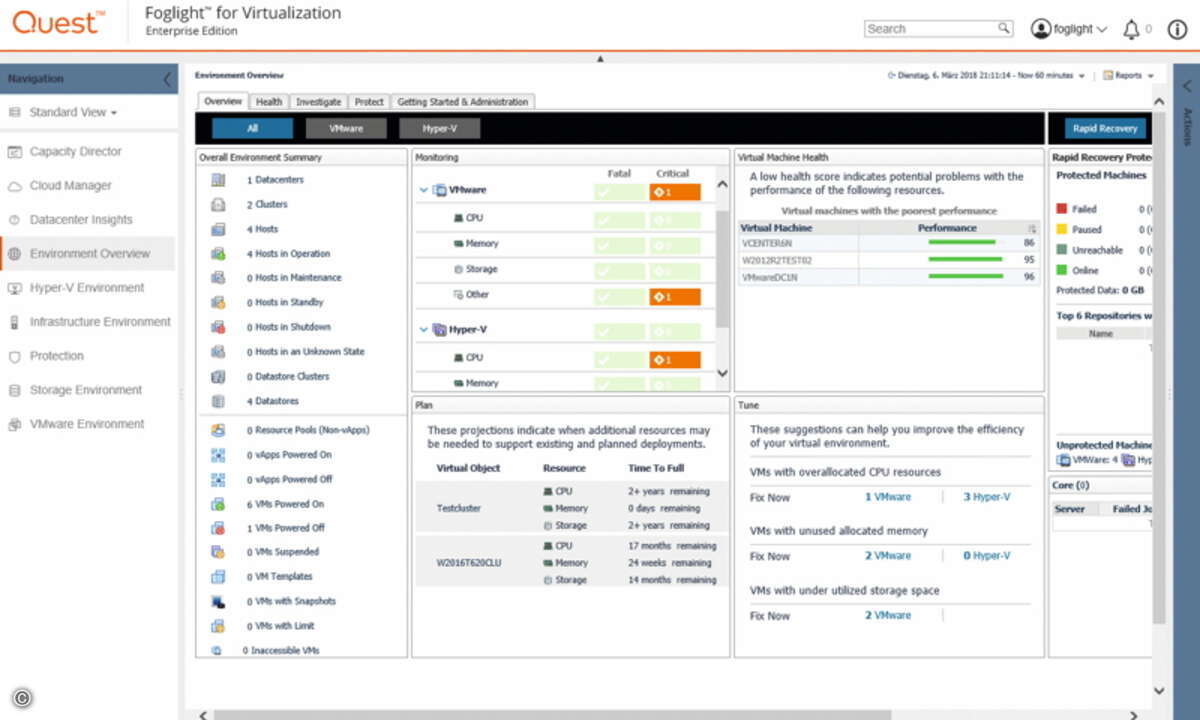The image size is (1200, 720).
Task: Click the Quest logo
Action: click(57, 22)
